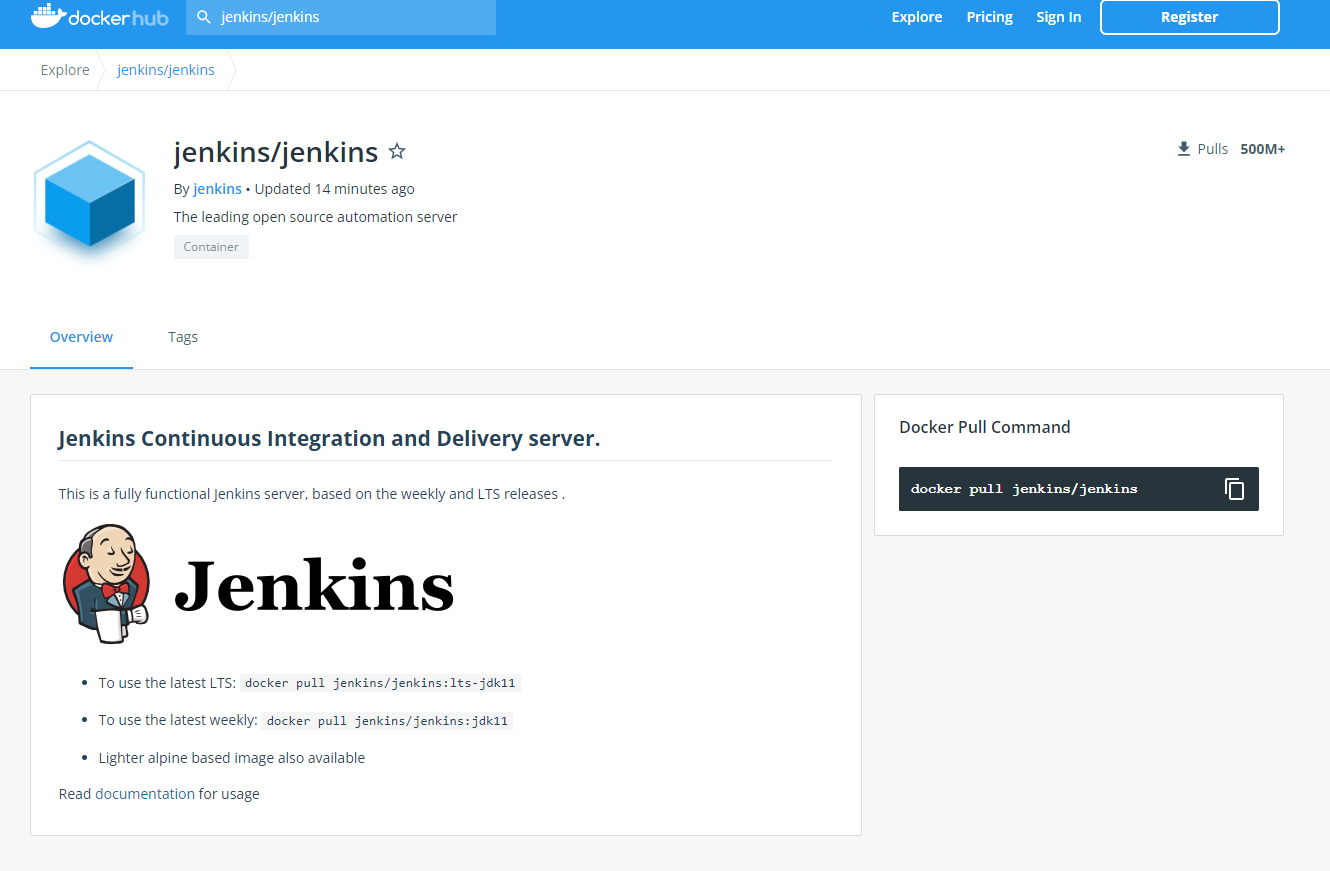Open the documentation link
The height and width of the screenshot is (871, 1330).
point(145,794)
